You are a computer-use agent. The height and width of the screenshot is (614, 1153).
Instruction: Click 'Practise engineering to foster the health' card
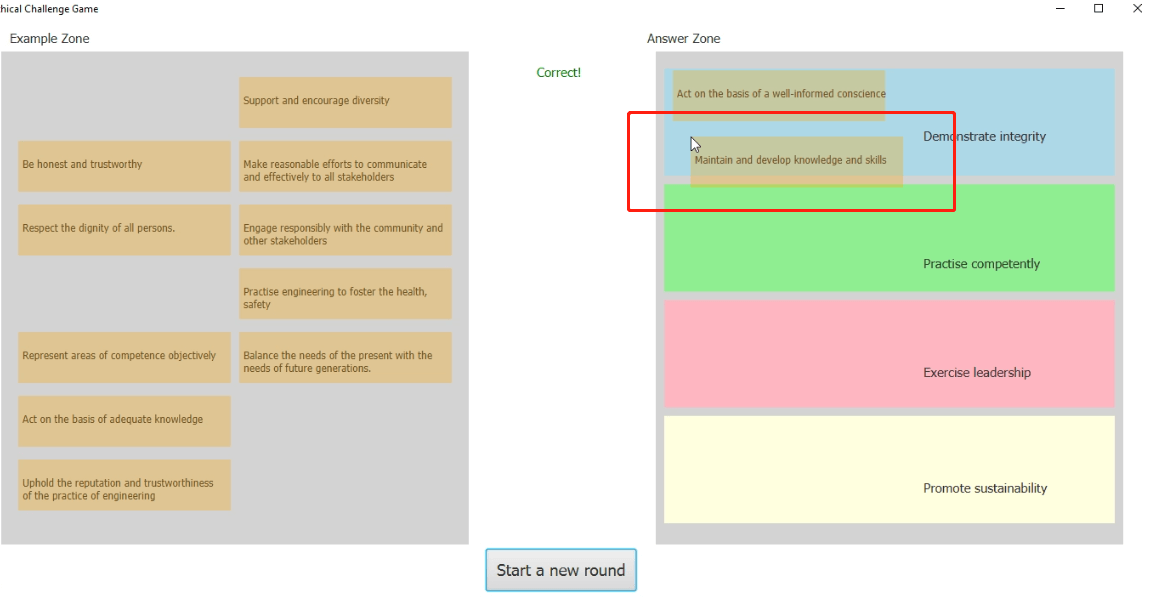coord(345,294)
